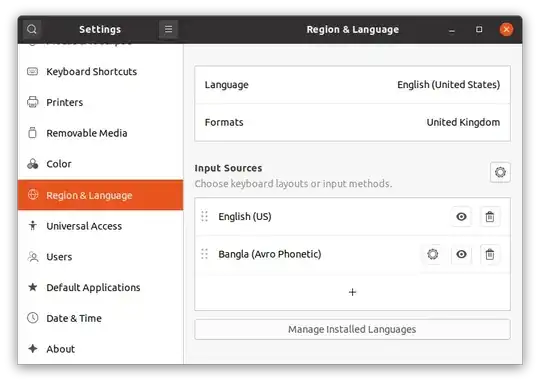Open the Settings hamburger menu
Screen dimensions: 540x384
point(168,29)
